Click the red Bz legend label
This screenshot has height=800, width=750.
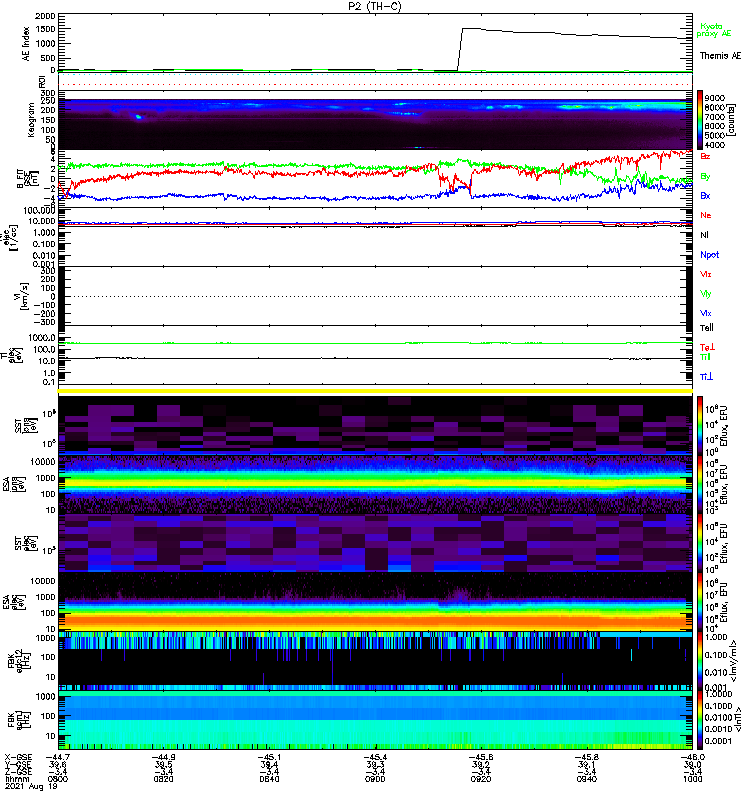coord(705,156)
